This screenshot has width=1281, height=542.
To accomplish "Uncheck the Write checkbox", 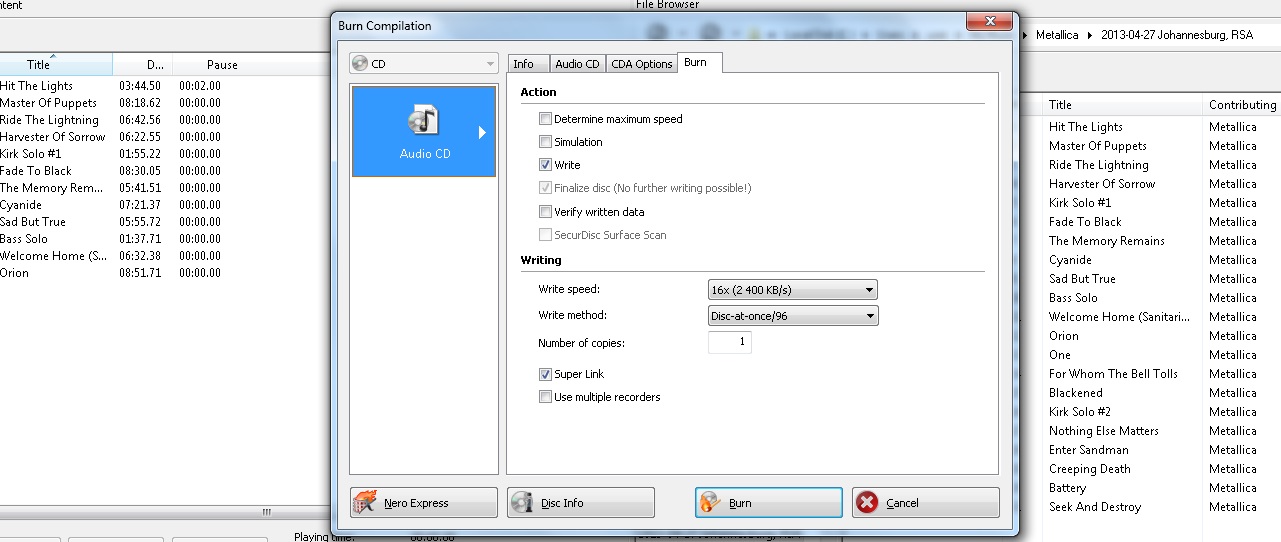I will point(545,165).
